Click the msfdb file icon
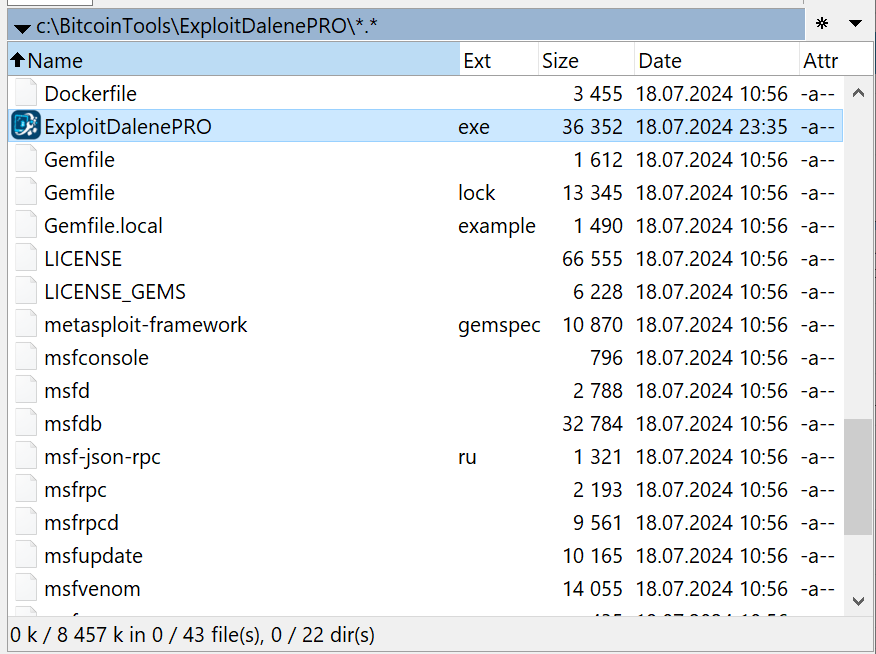 [x=26, y=423]
